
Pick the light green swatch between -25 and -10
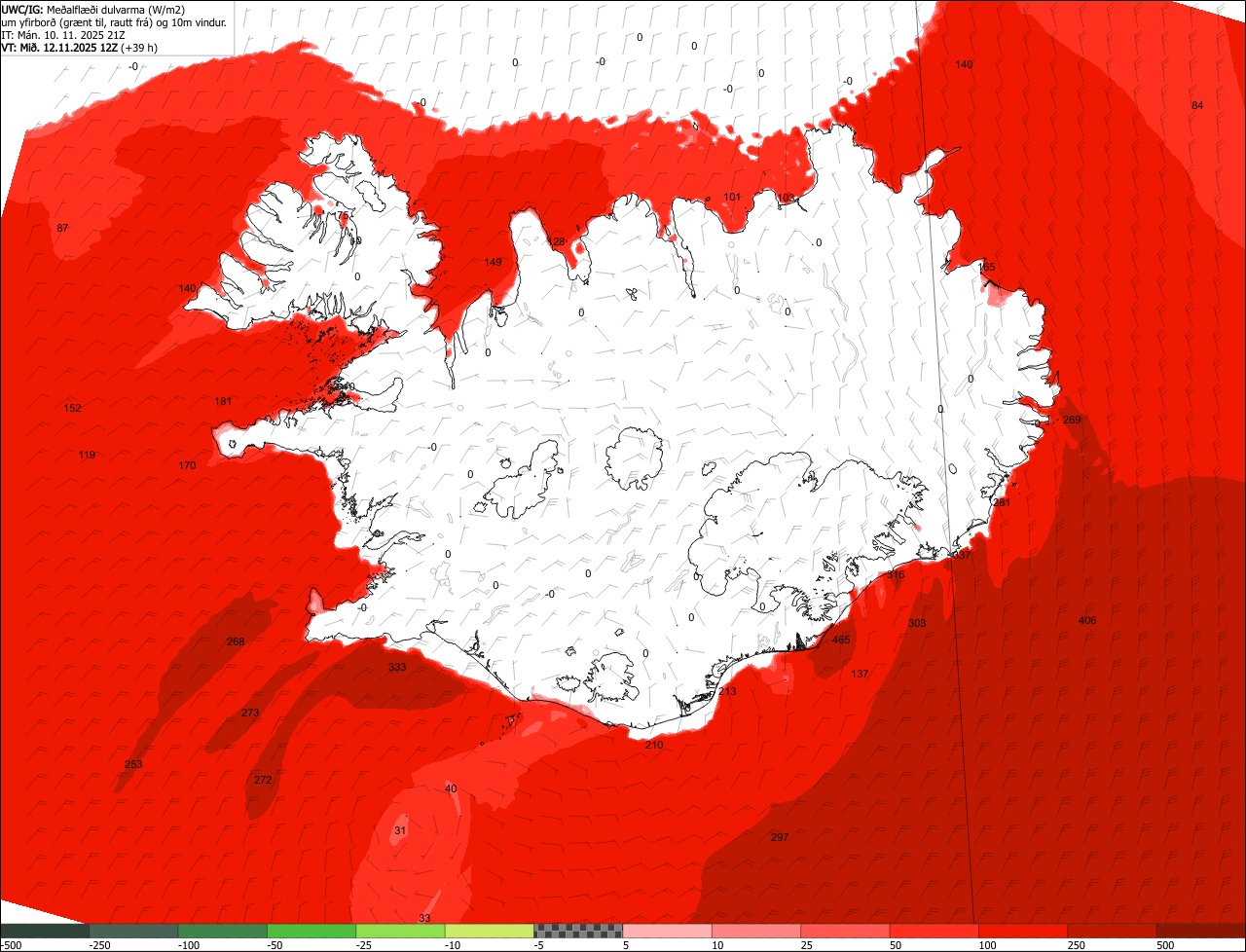tap(400, 931)
